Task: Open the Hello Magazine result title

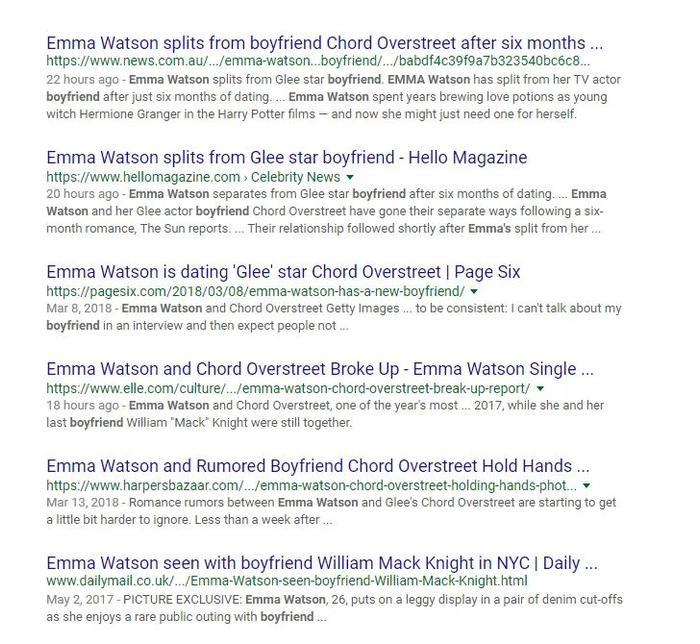Action: coord(286,158)
